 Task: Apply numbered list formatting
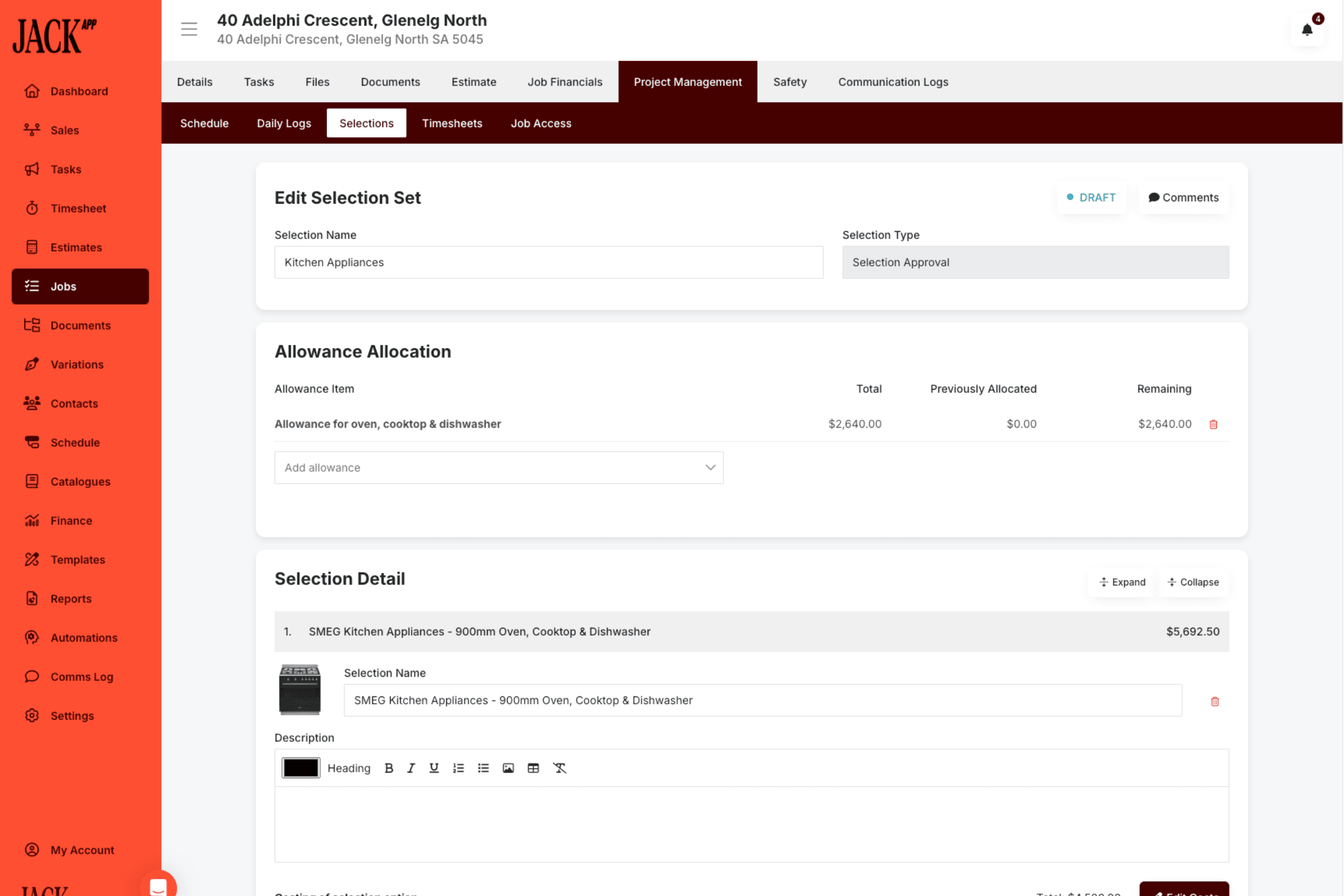pos(458,768)
